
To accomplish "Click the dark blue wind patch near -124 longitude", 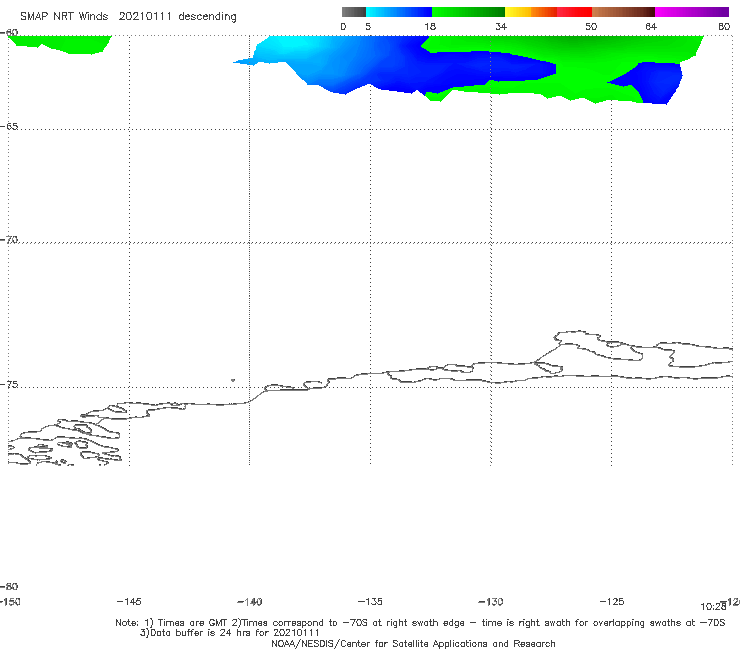I will click(658, 83).
